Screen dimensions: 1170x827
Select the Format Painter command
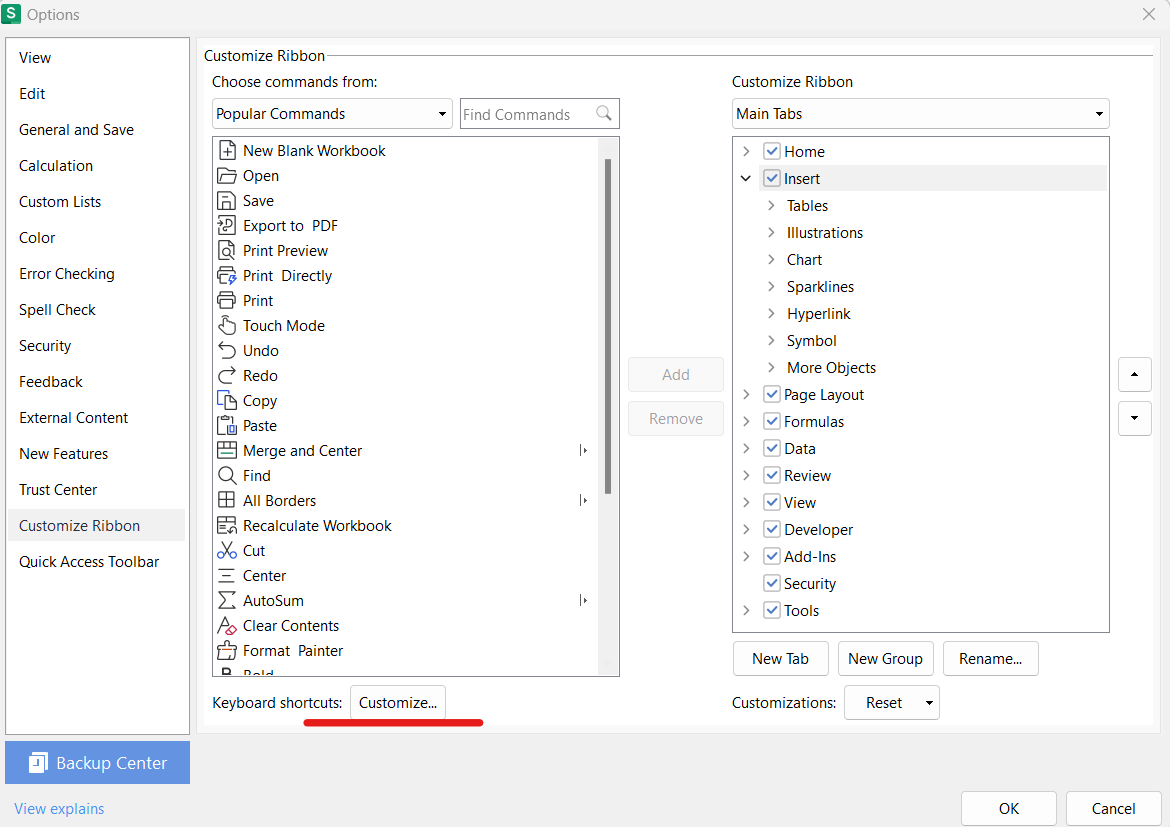coord(292,650)
